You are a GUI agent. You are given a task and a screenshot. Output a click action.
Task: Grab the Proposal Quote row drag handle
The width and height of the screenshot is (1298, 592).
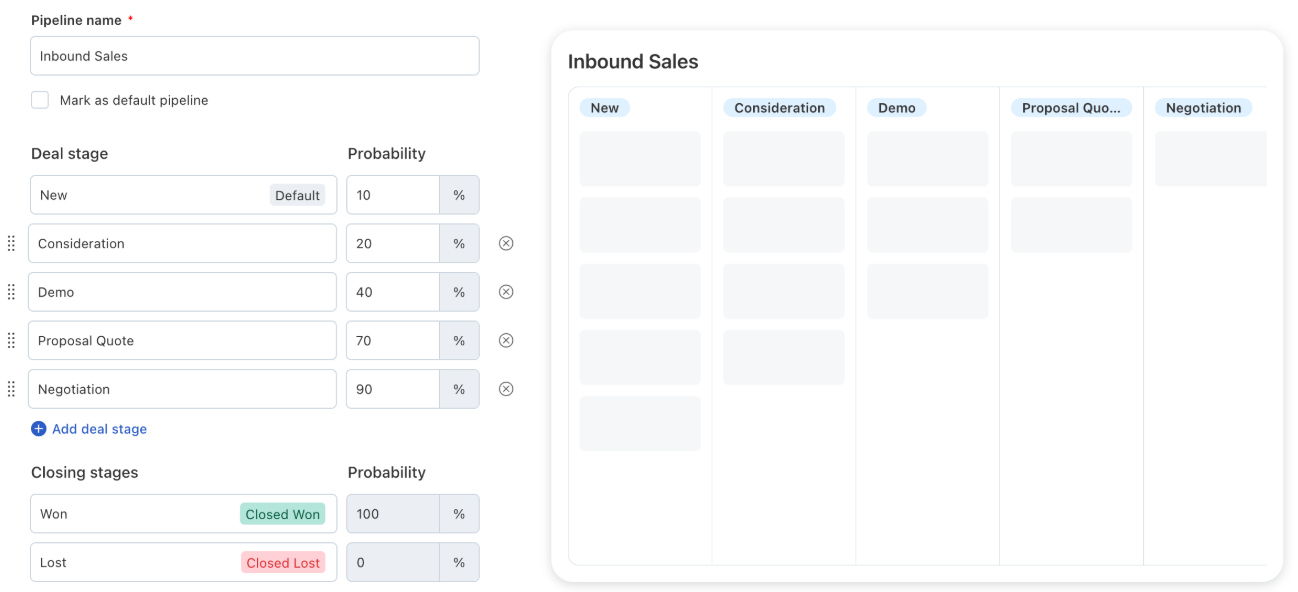(x=11, y=340)
